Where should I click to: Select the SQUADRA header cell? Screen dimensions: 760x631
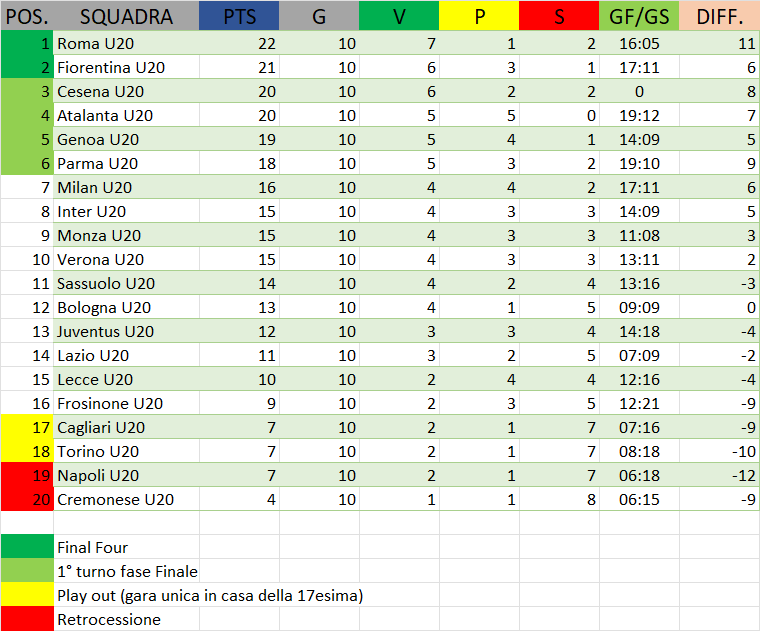pos(126,17)
